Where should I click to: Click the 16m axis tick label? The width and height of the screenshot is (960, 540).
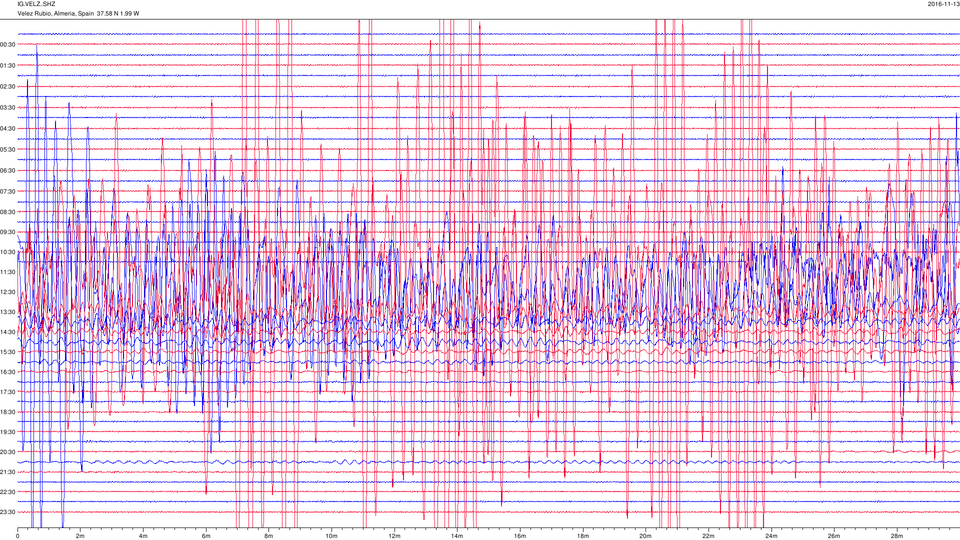(x=520, y=536)
